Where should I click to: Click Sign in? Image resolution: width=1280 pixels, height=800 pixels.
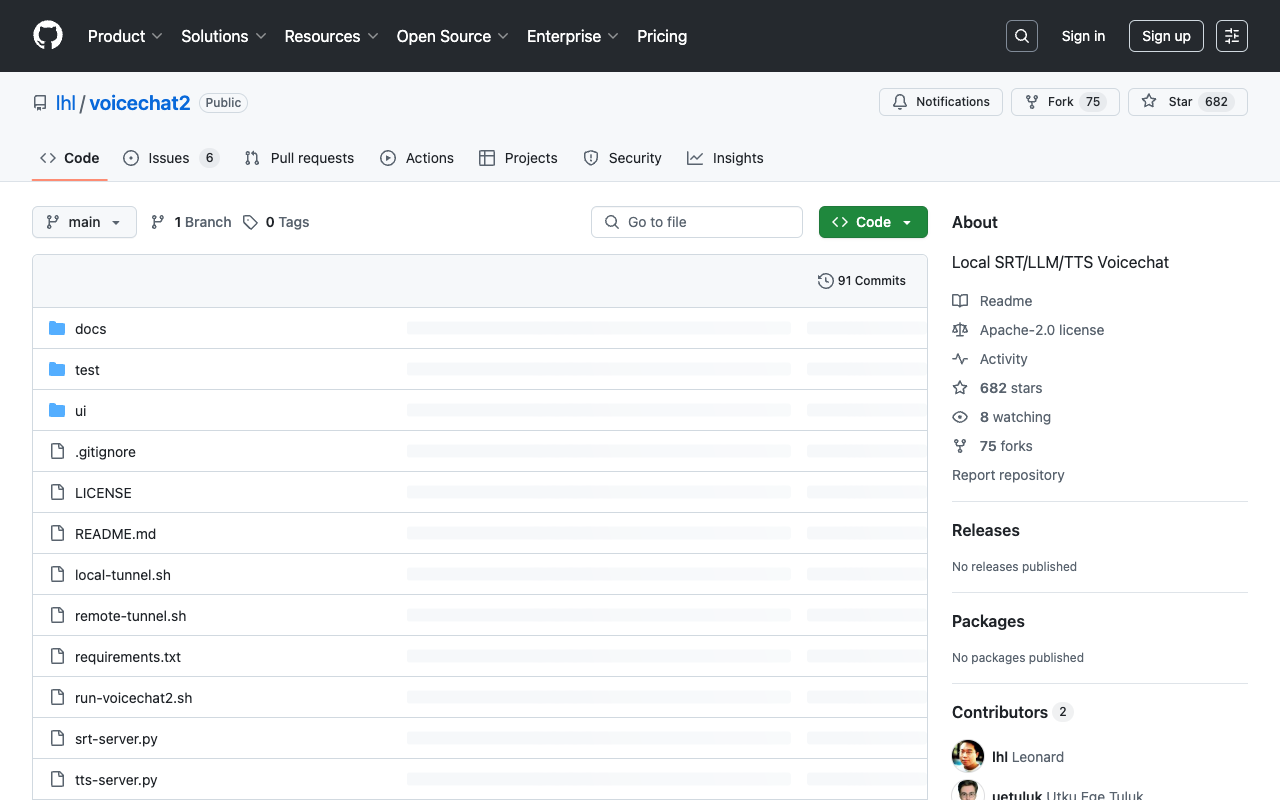click(1083, 36)
